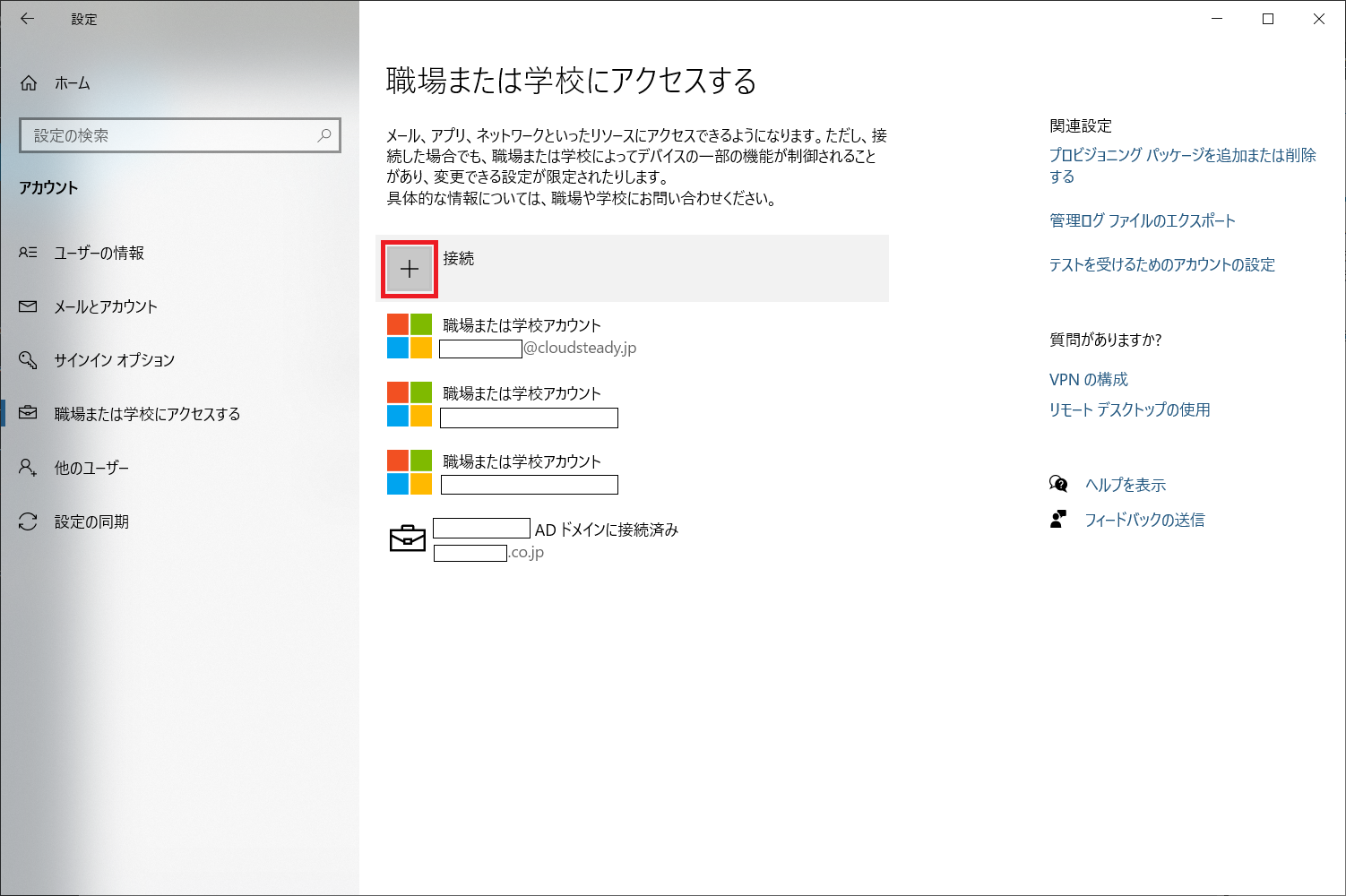The image size is (1346, 896).
Task: Click the フィードバックの送信 person icon
Action: pos(1058,520)
